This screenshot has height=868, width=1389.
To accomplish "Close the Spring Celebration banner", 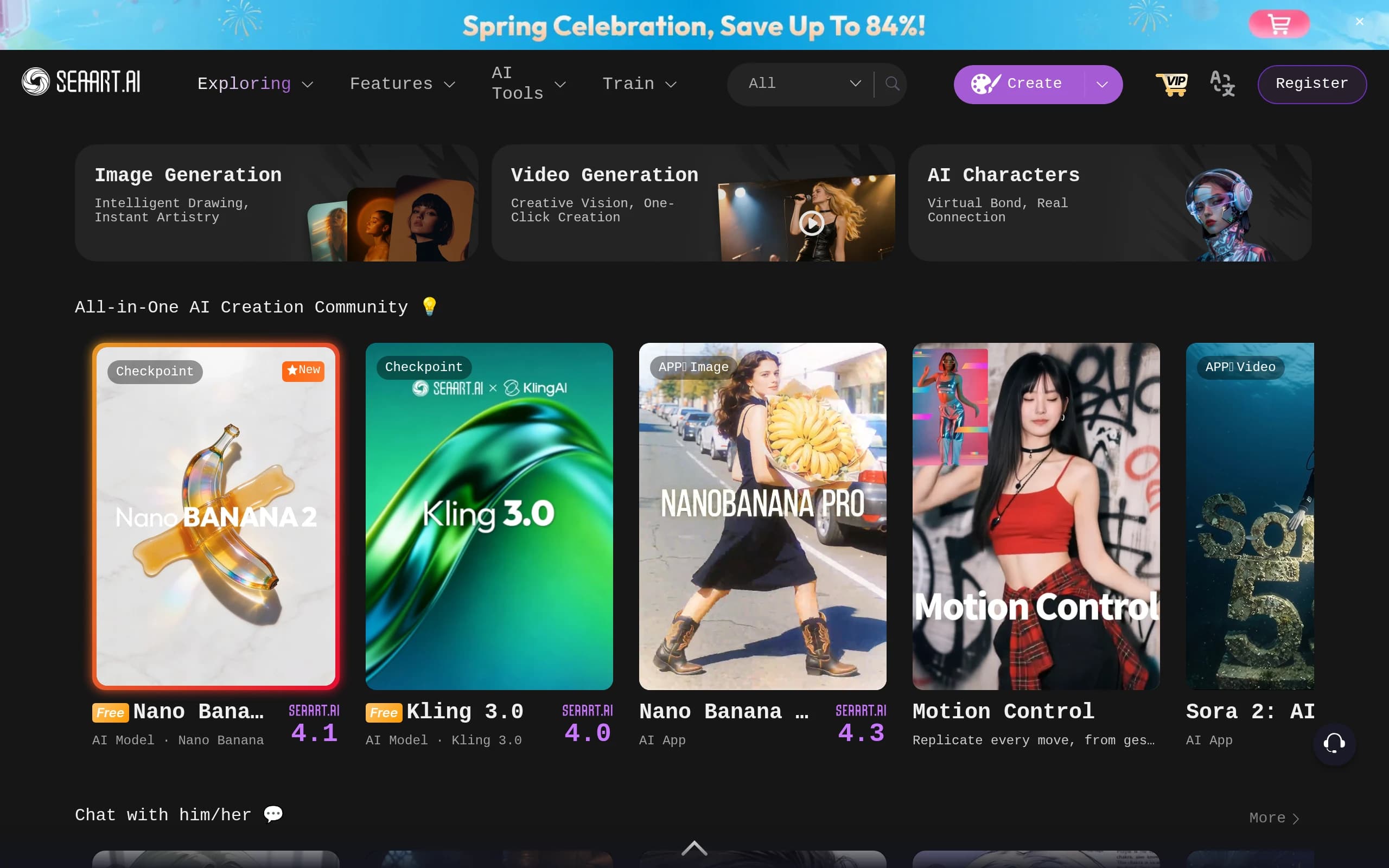I will point(1359,22).
